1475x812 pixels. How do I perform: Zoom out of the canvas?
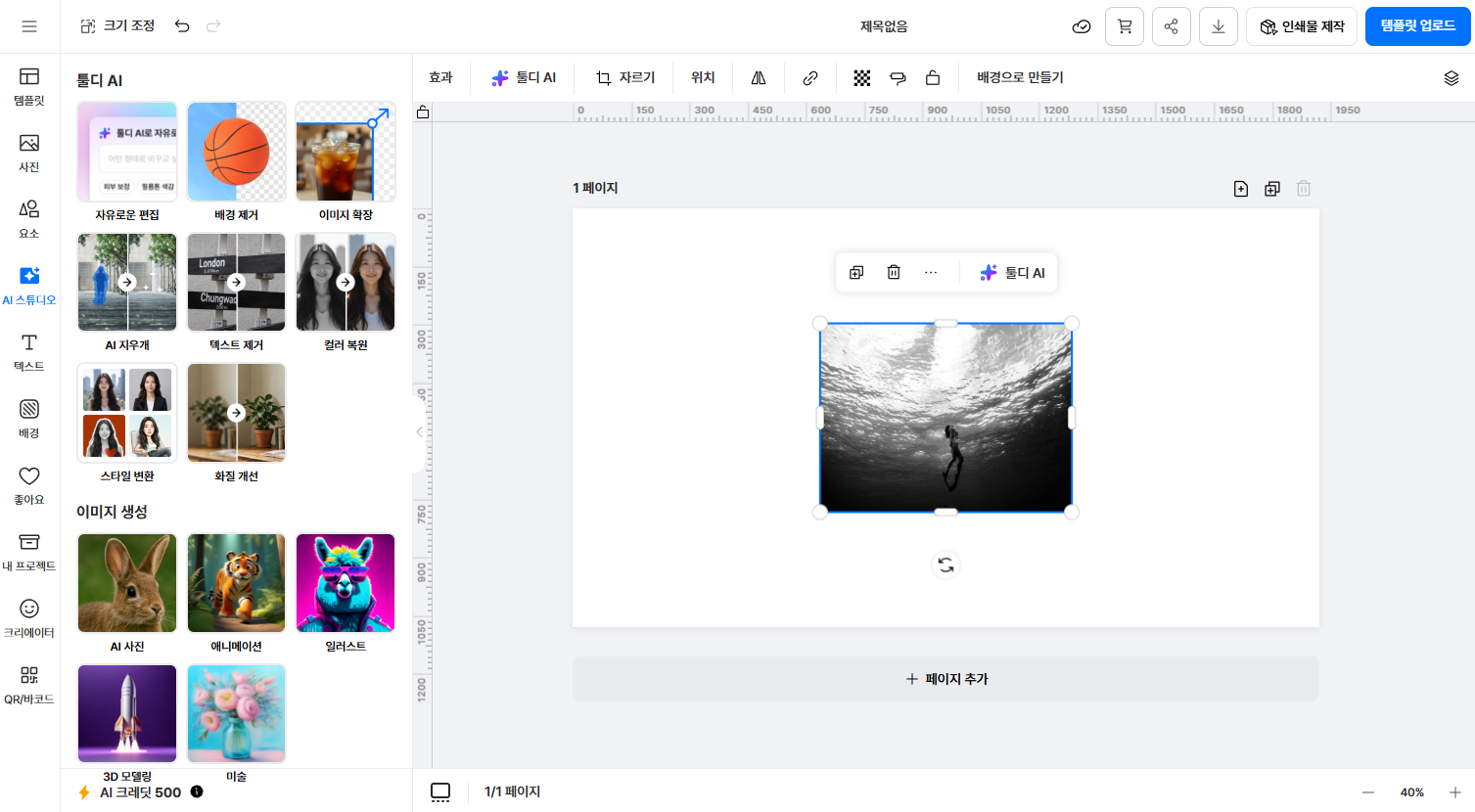pyautogui.click(x=1368, y=792)
